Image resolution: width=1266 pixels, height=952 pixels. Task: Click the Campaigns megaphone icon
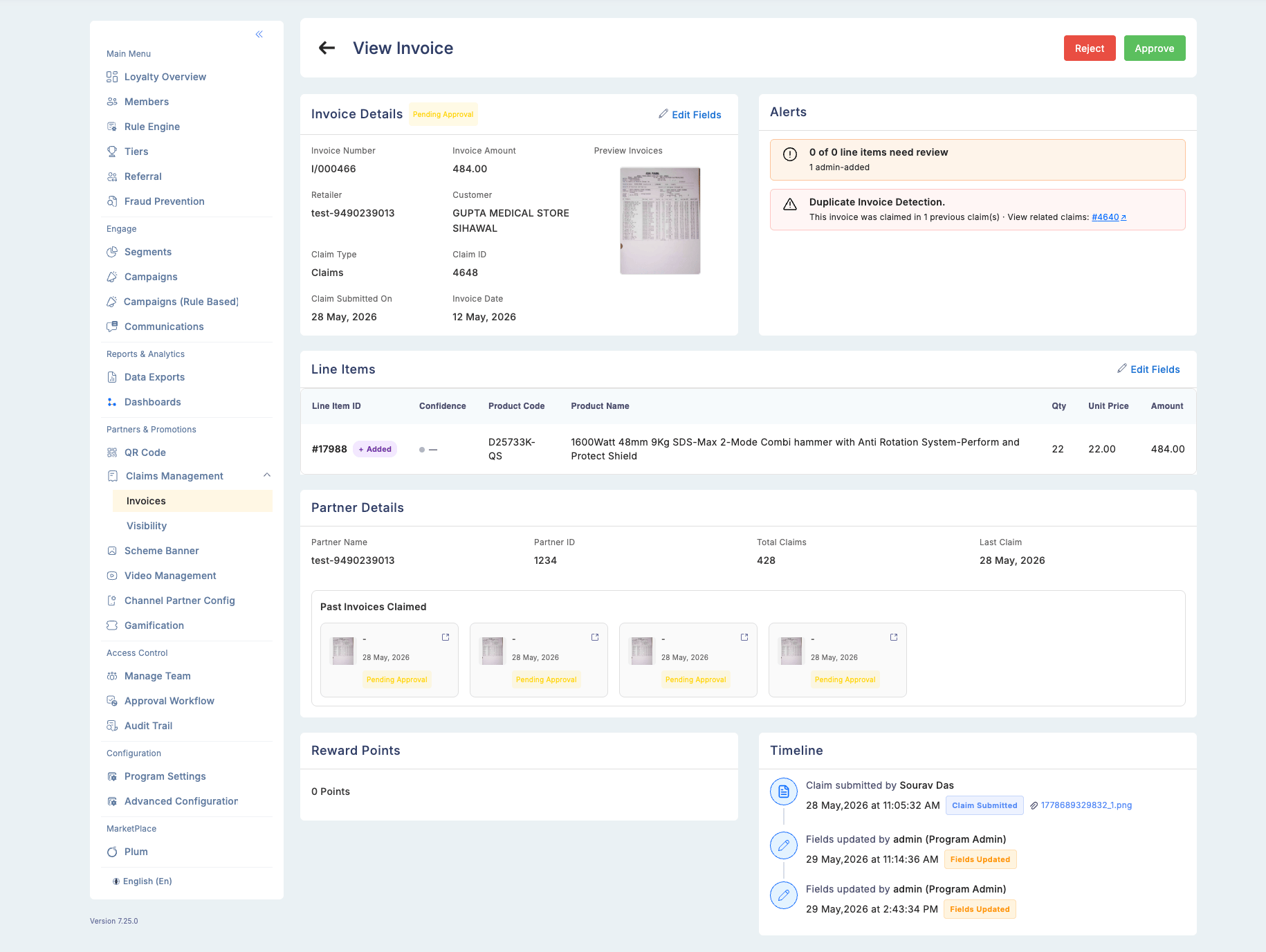112,277
